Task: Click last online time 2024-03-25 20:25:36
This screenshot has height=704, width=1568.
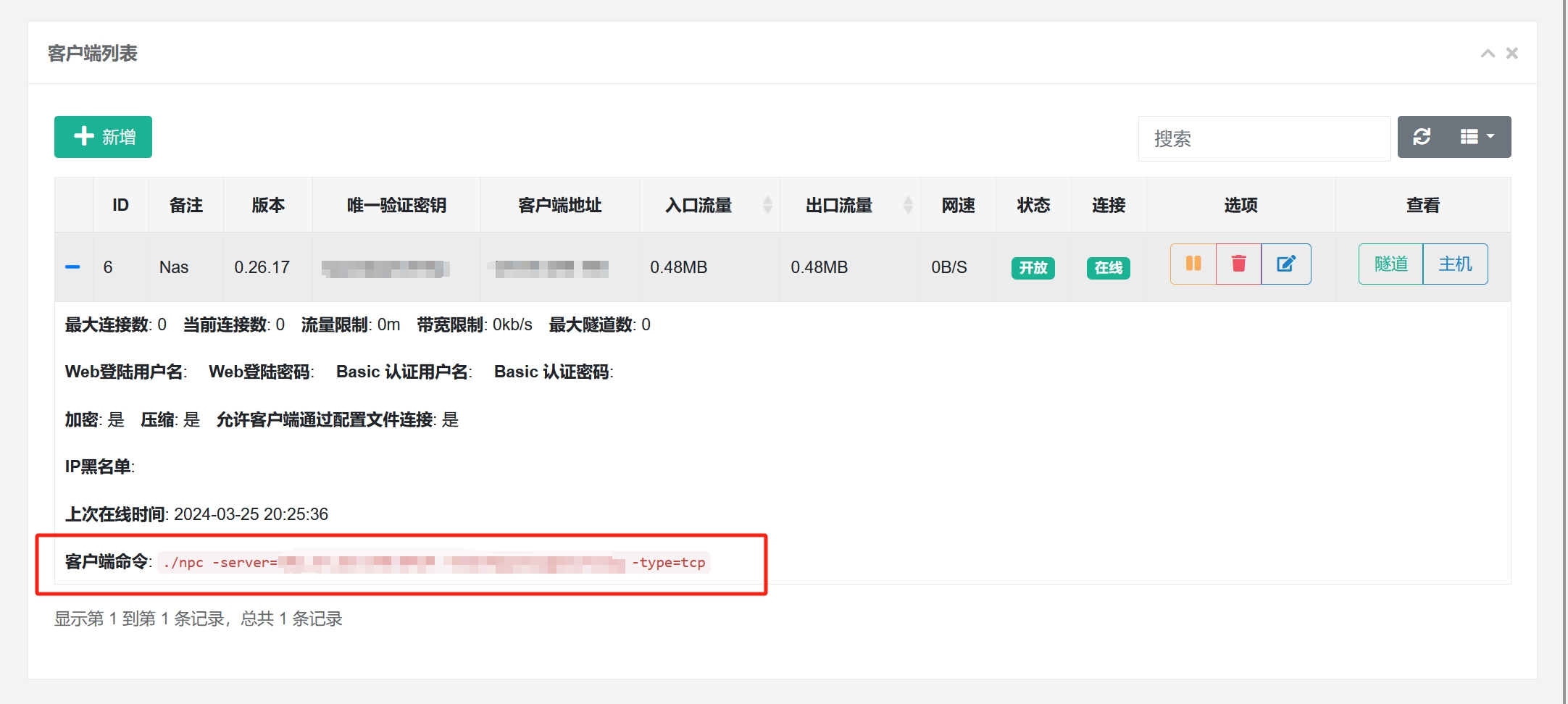Action: coord(251,514)
